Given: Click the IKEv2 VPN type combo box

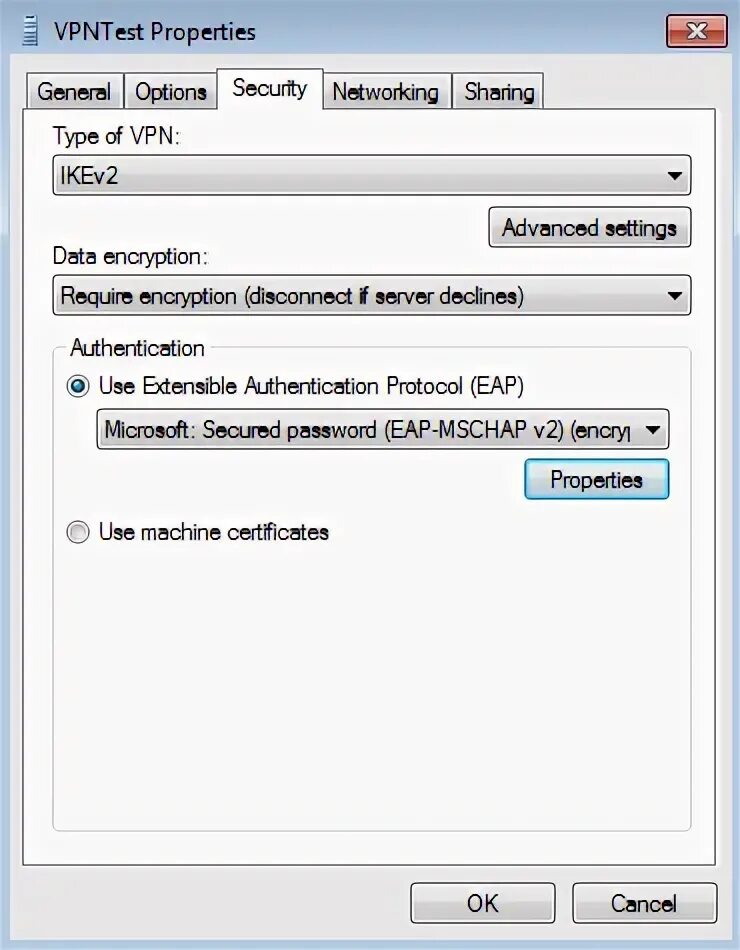Looking at the screenshot, I should click(x=372, y=175).
